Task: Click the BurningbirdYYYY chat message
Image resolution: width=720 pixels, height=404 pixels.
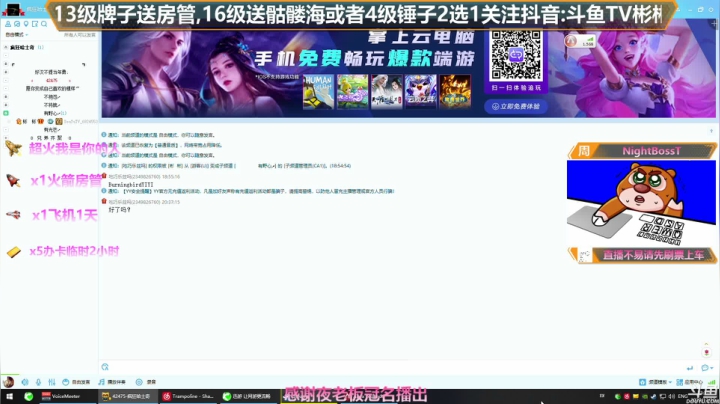Action: click(131, 185)
